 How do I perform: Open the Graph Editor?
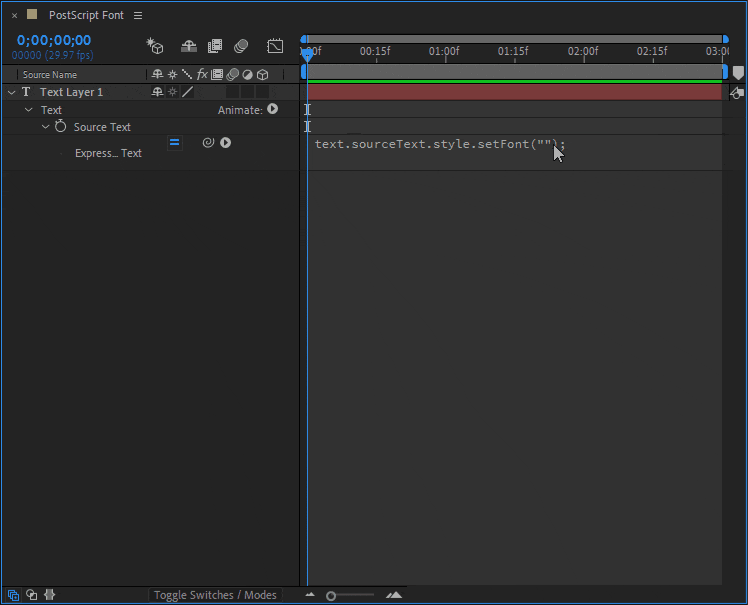coord(275,46)
